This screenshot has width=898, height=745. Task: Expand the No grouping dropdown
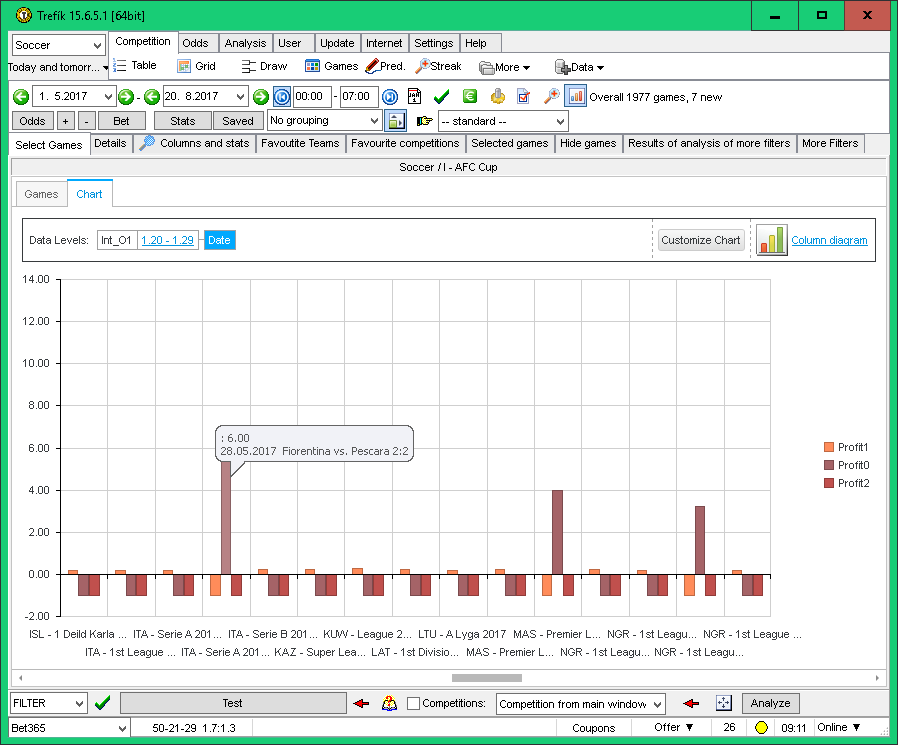tap(324, 121)
